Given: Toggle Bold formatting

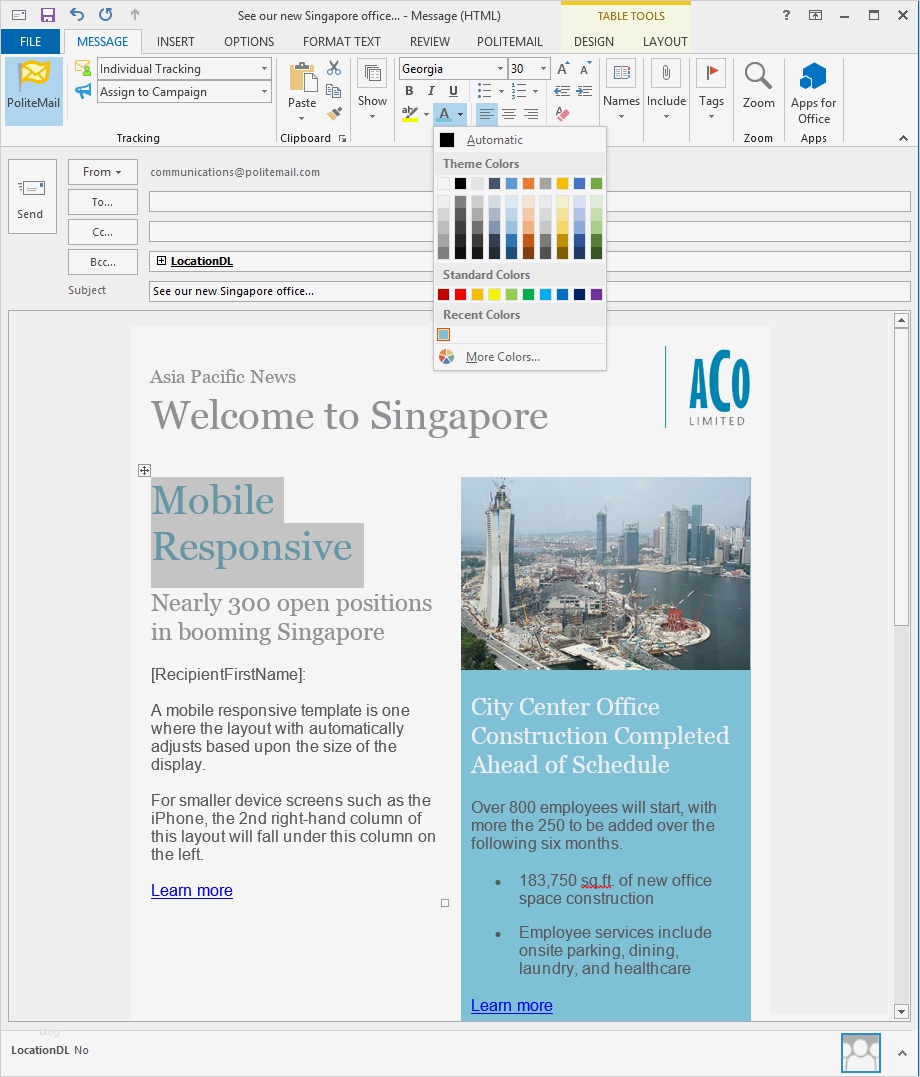Looking at the screenshot, I should tap(409, 91).
